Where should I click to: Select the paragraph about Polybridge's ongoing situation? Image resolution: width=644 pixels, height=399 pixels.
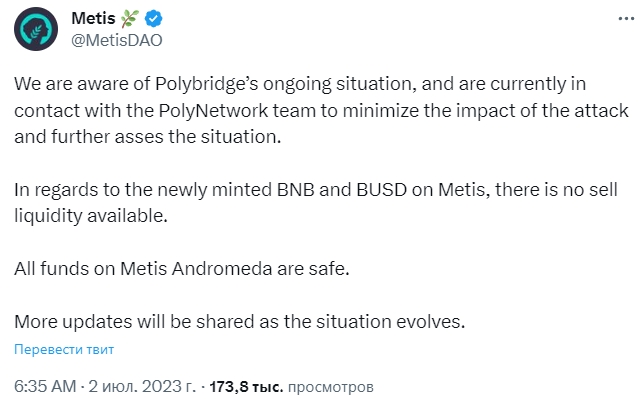click(x=321, y=110)
